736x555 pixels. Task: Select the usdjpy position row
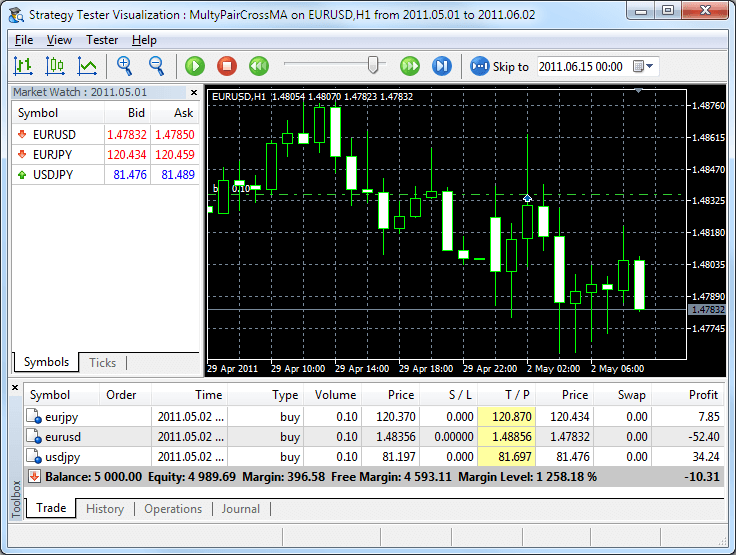click(374, 457)
